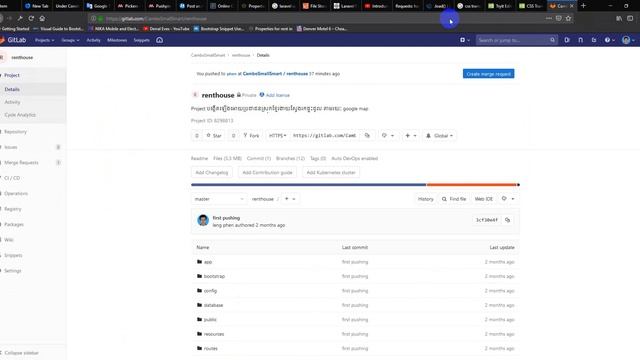Screen dimensions: 640x360
Task: Collapse the sidebar
Action: [x=20, y=353]
